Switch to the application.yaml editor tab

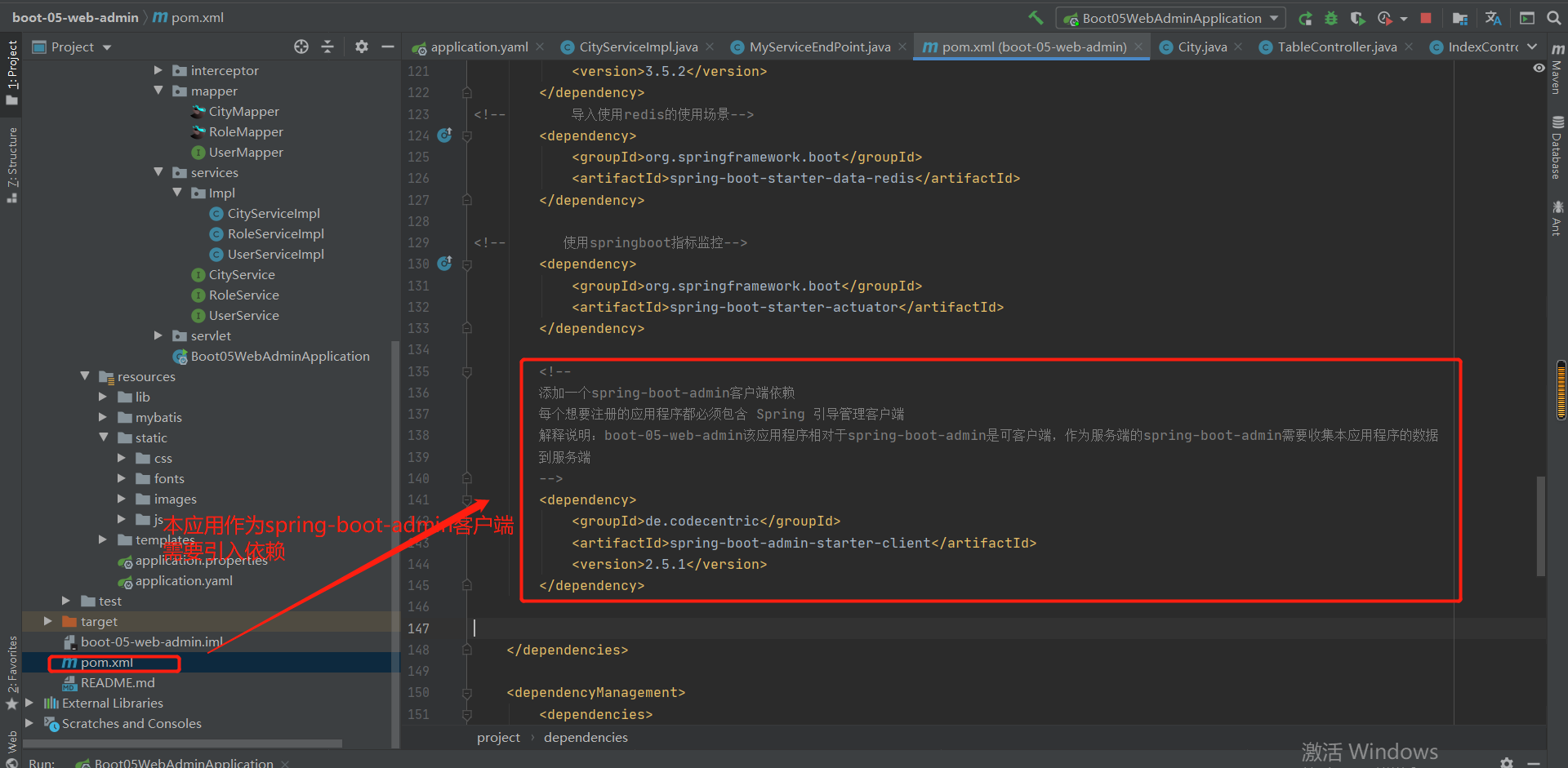click(x=479, y=47)
